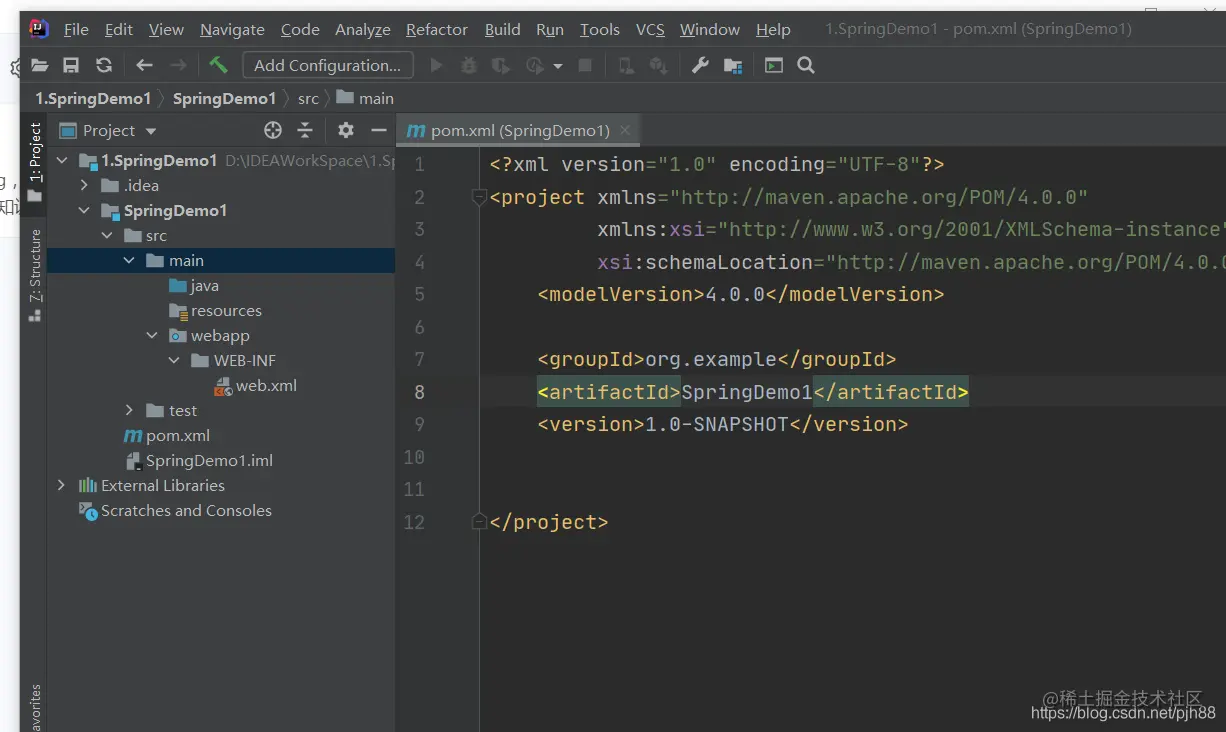This screenshot has height=732, width=1226.
Task: Expand the test folder
Action: tap(129, 410)
